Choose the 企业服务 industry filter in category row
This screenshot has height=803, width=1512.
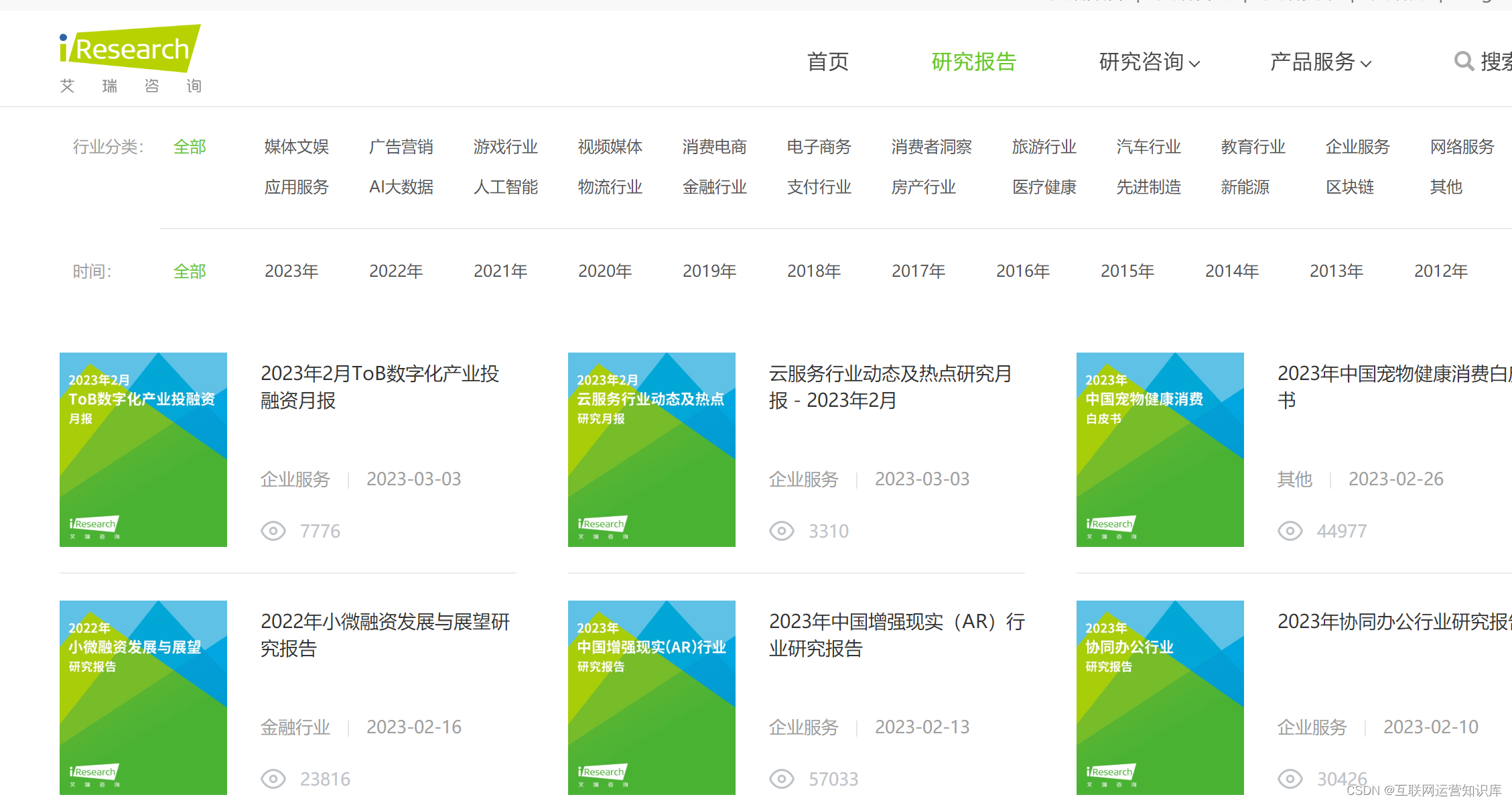pos(1358,147)
